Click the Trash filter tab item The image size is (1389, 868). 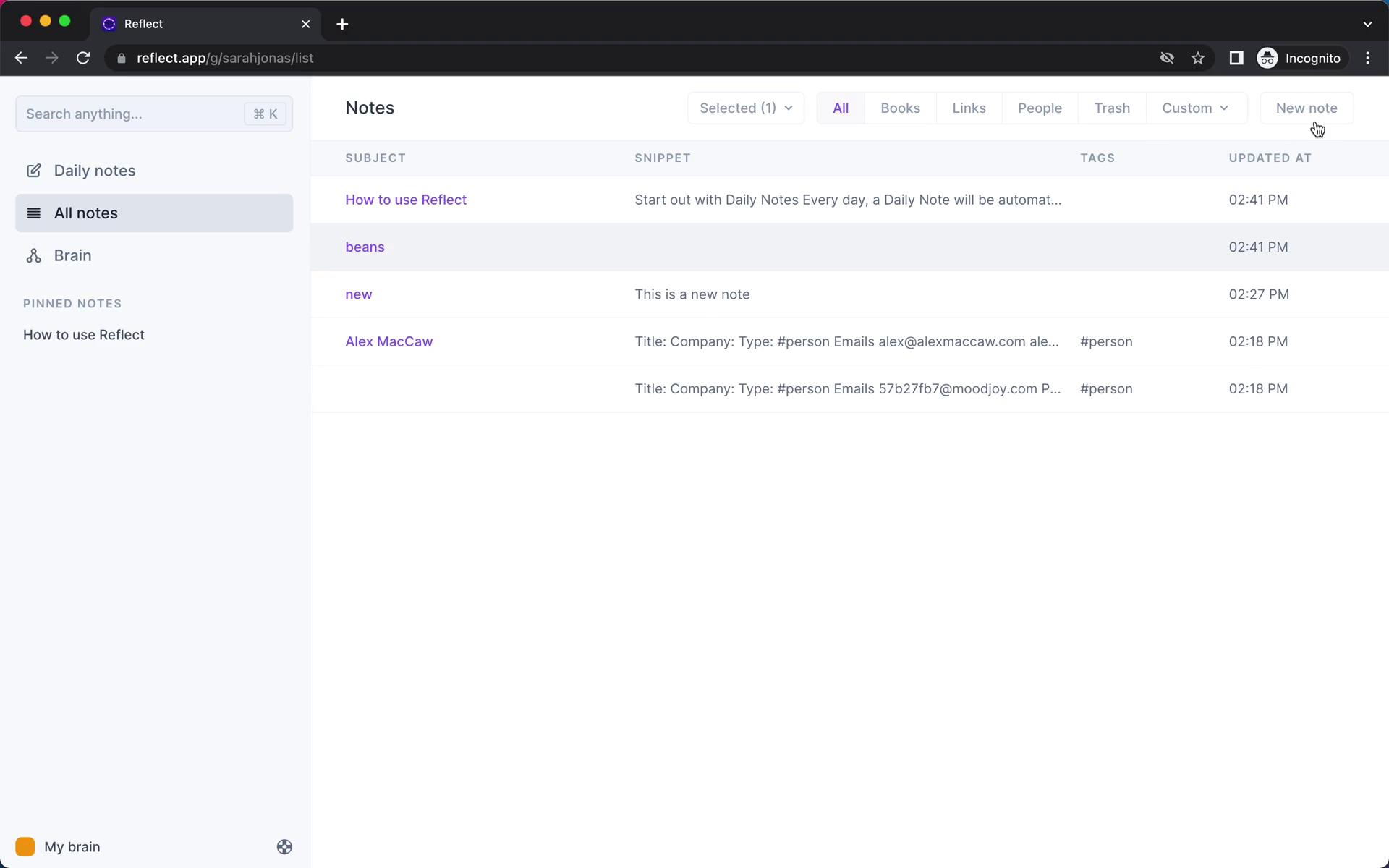coord(1112,108)
